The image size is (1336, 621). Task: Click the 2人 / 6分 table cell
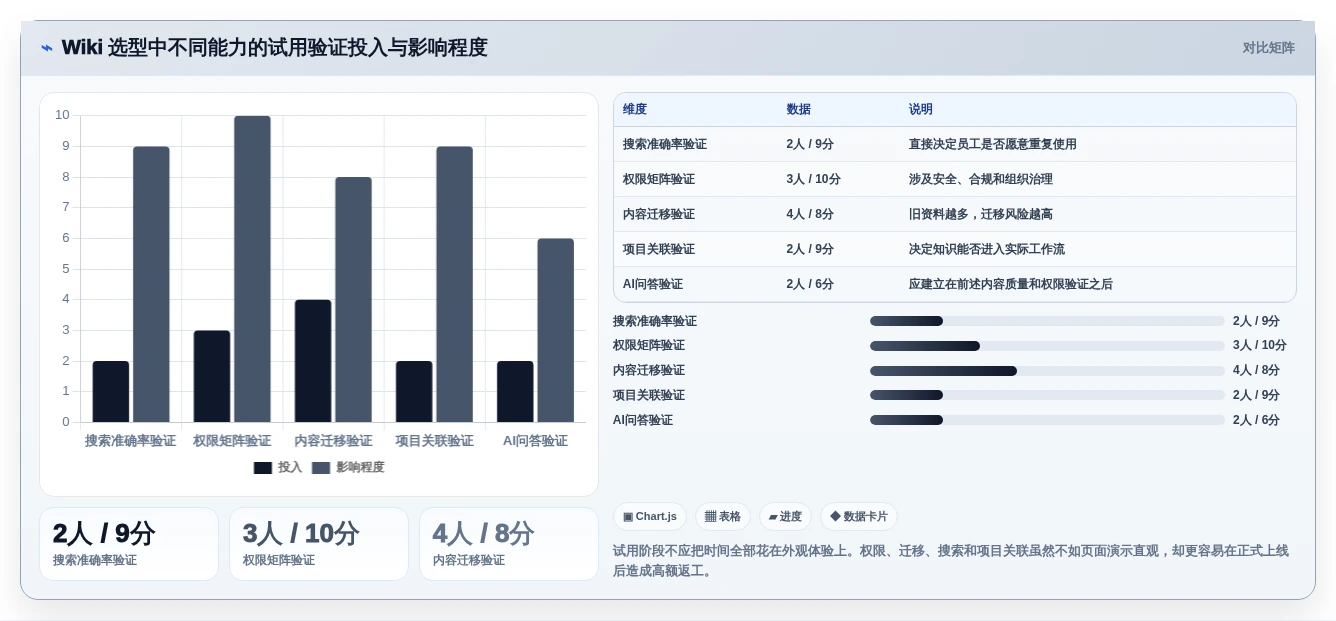click(810, 284)
